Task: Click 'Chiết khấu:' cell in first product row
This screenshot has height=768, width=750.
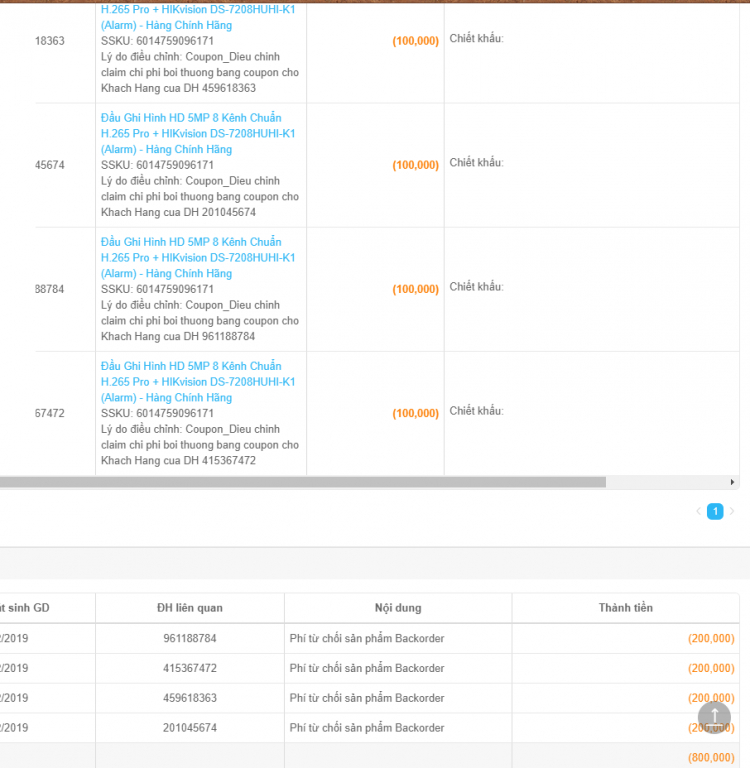Action: click(x=476, y=39)
